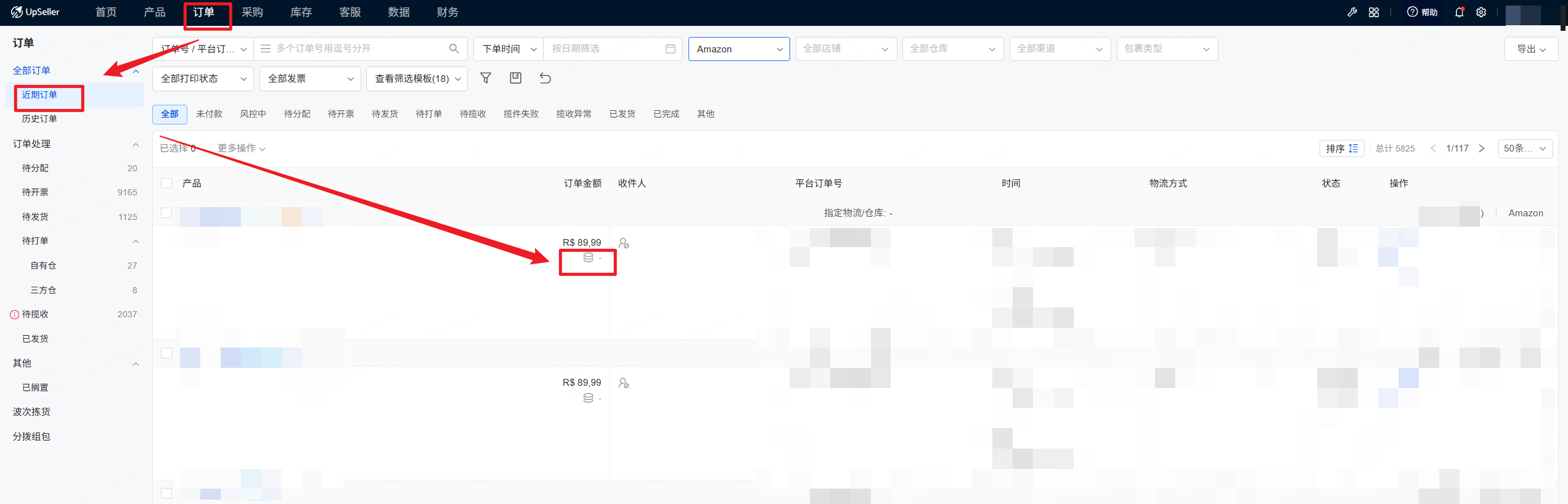Click the coins icon in first order

pyautogui.click(x=588, y=258)
